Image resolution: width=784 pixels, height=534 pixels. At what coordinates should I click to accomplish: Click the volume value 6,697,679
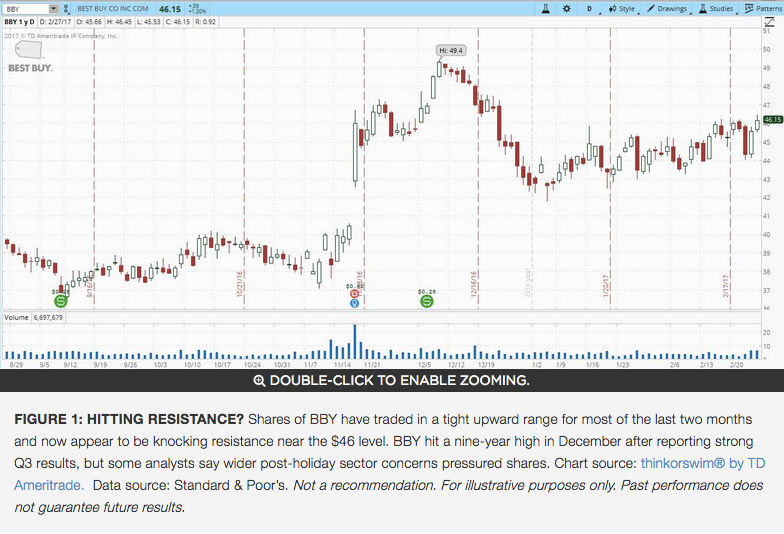(48, 318)
